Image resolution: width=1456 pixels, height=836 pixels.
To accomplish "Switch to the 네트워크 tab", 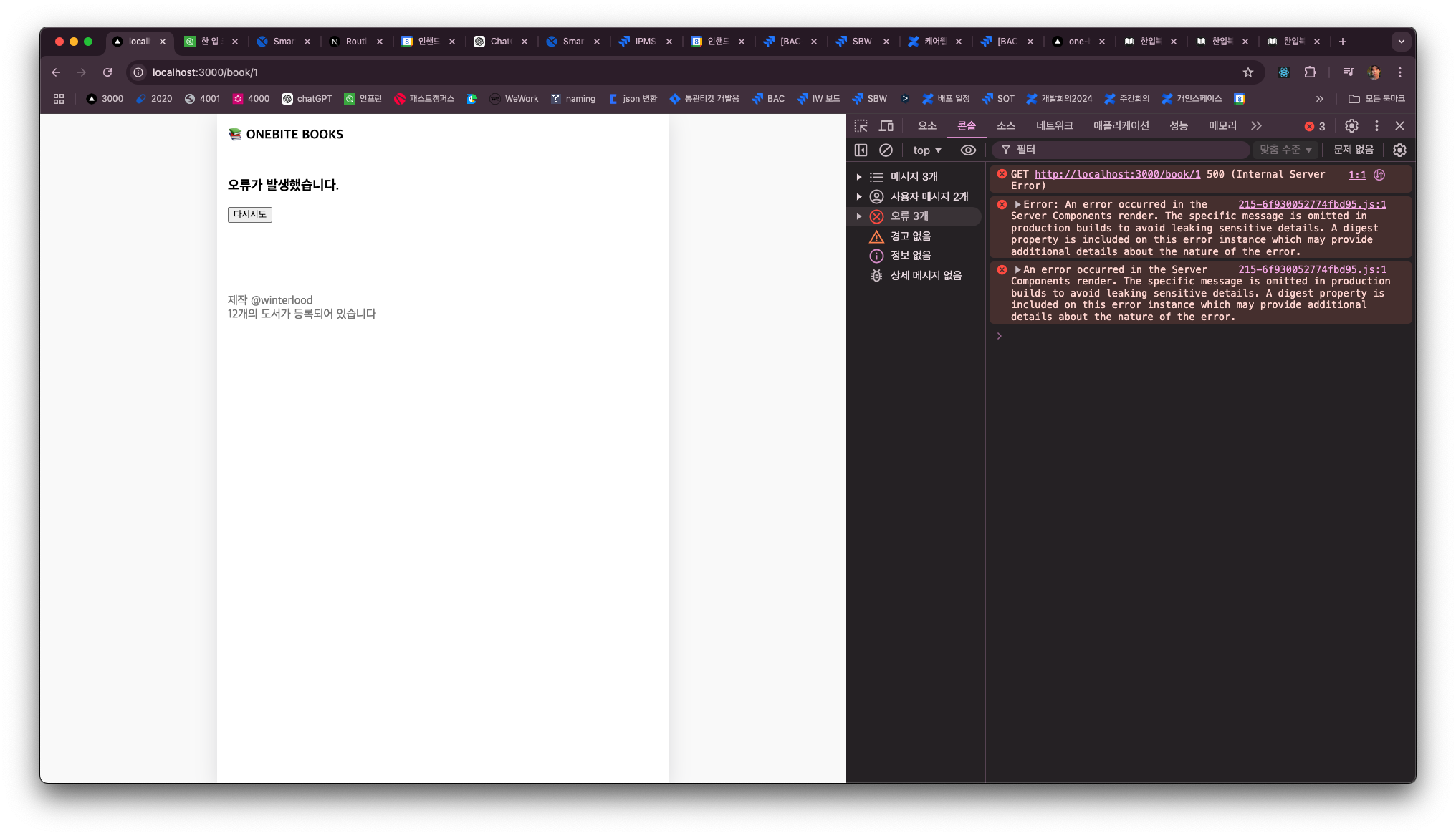I will [x=1054, y=126].
